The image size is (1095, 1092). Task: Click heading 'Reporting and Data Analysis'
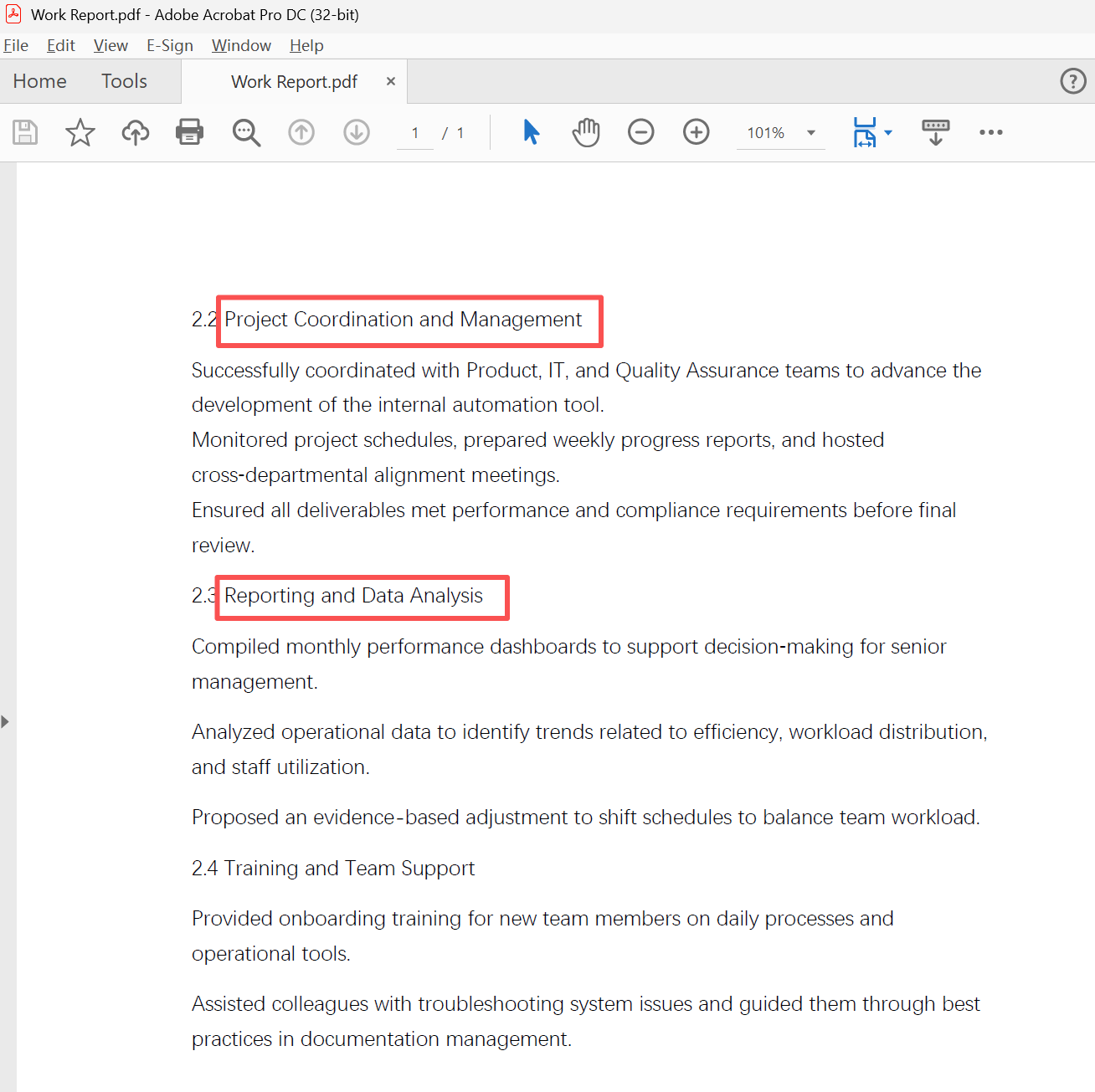point(353,596)
